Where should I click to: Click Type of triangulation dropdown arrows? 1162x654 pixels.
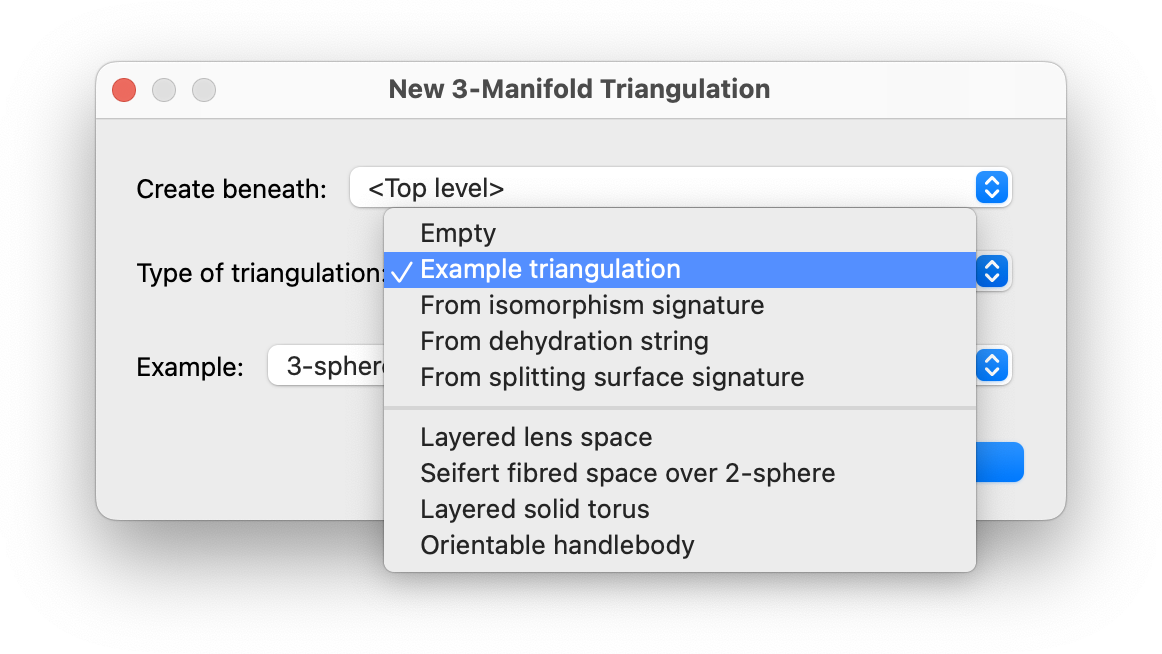(x=991, y=270)
